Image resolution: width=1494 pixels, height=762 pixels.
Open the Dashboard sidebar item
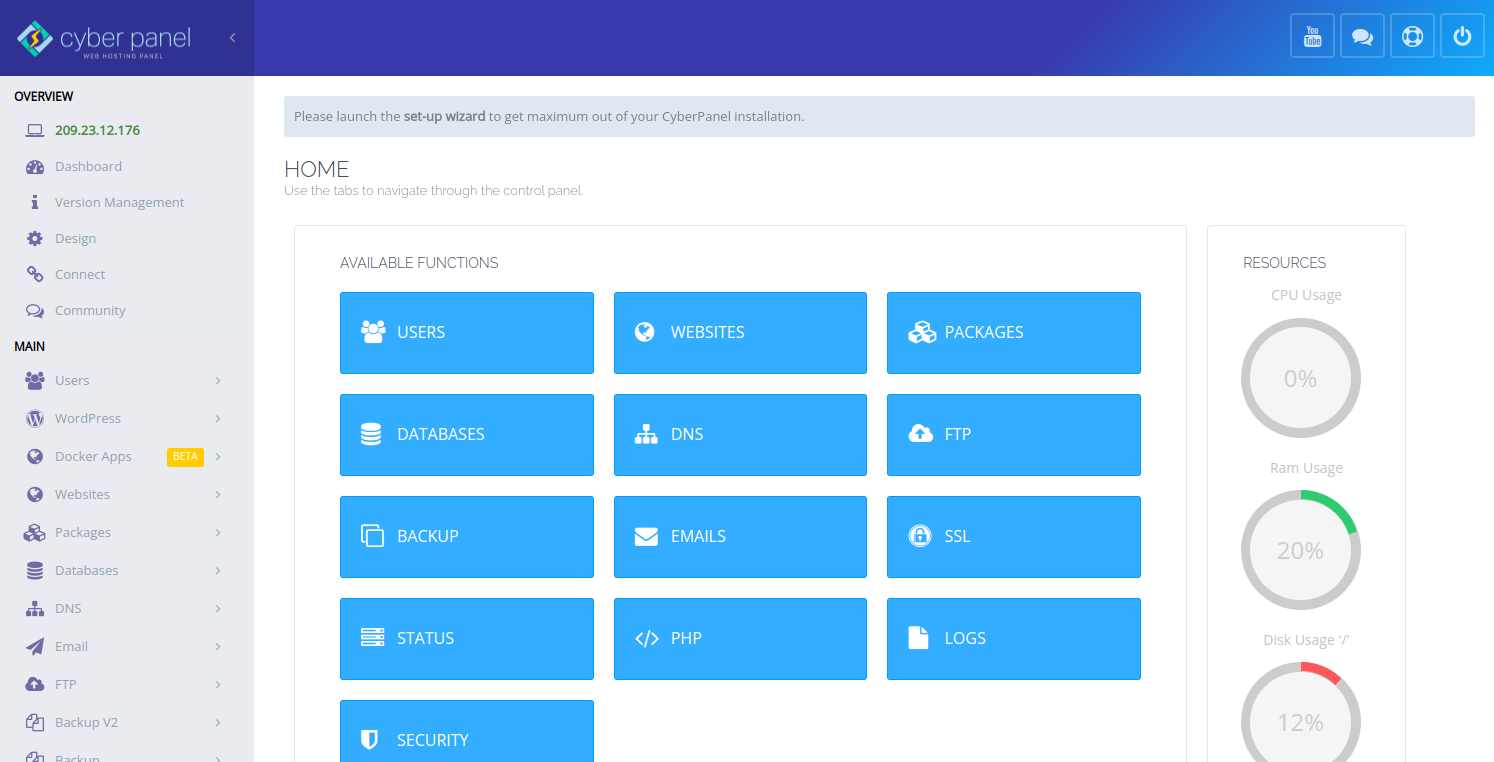point(88,167)
